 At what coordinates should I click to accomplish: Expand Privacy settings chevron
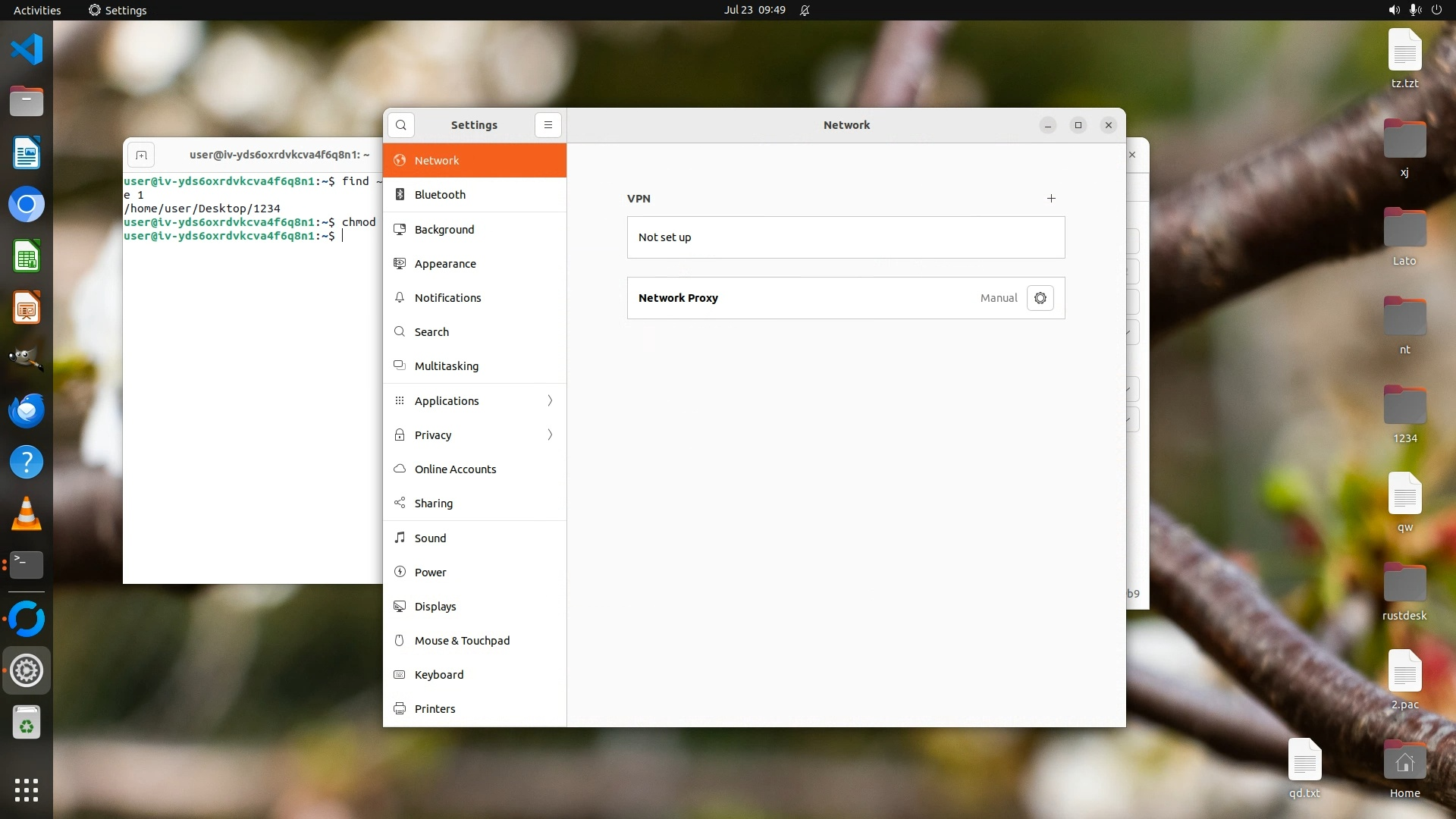pos(550,435)
